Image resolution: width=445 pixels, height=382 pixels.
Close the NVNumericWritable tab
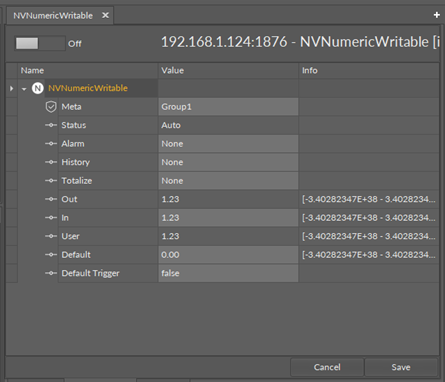pyautogui.click(x=105, y=15)
